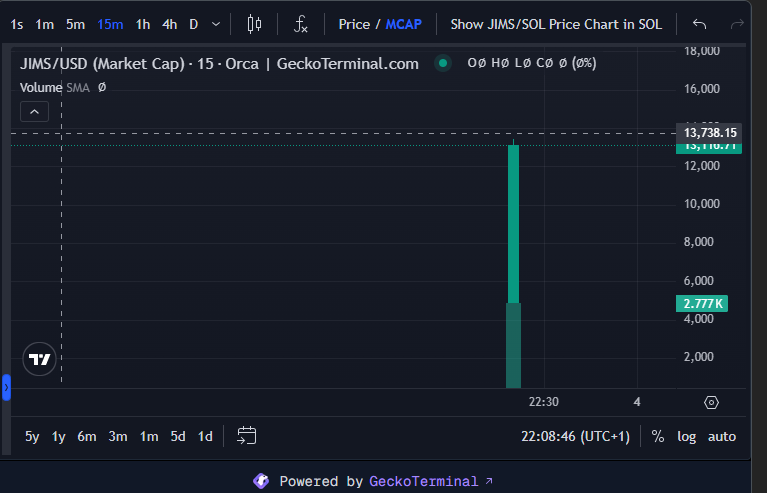Screen dimensions: 767x493
Task: Open the go to date calendar
Action: (x=247, y=435)
